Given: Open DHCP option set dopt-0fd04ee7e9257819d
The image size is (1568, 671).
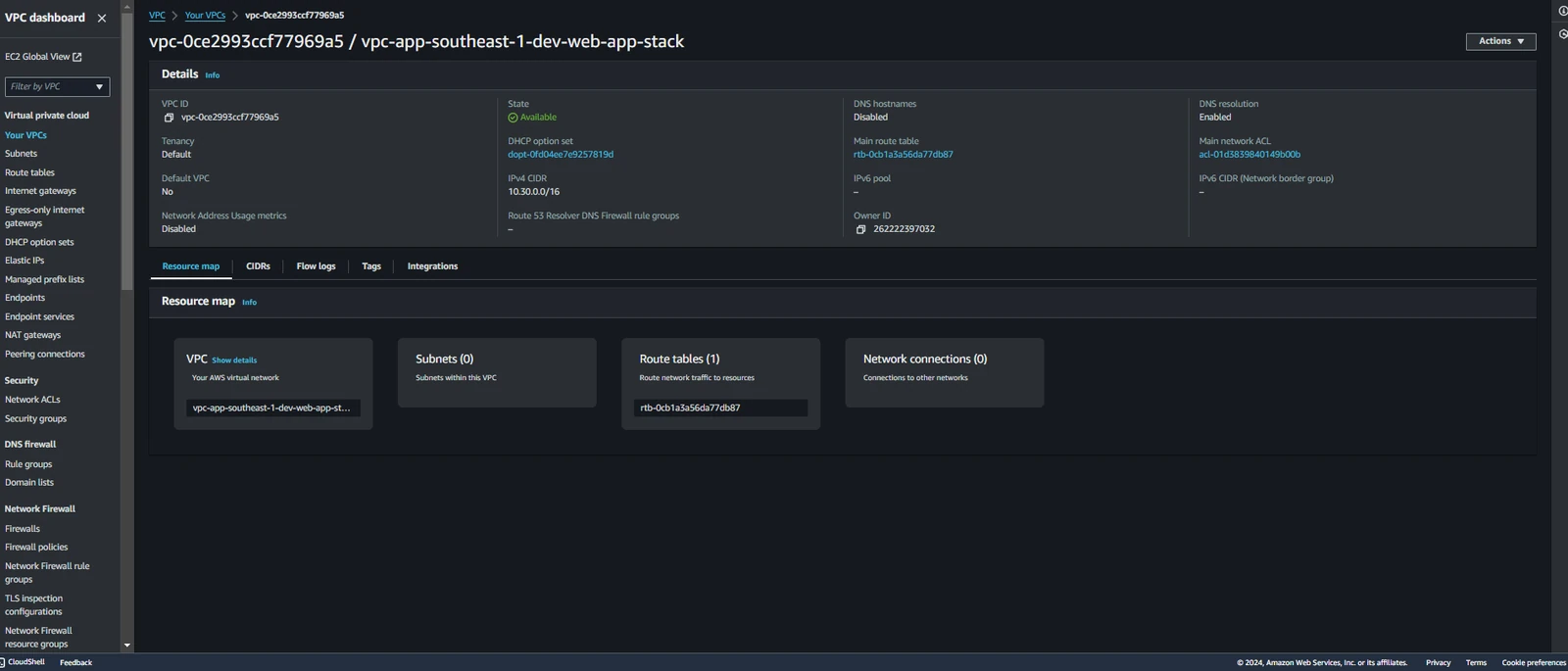Looking at the screenshot, I should 561,155.
